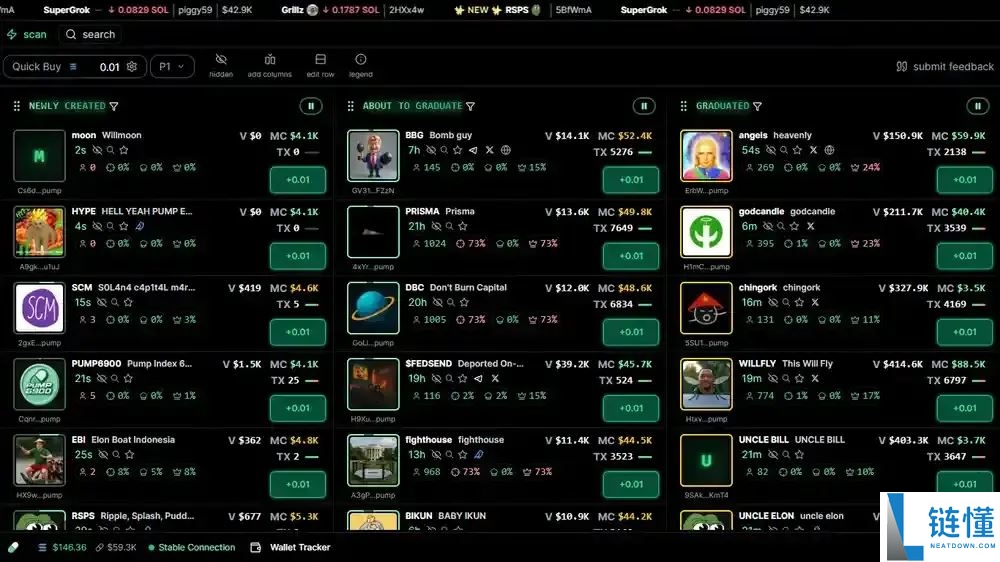This screenshot has height=562, width=1000.
Task: Open angels website globe icon
Action: click(829, 151)
